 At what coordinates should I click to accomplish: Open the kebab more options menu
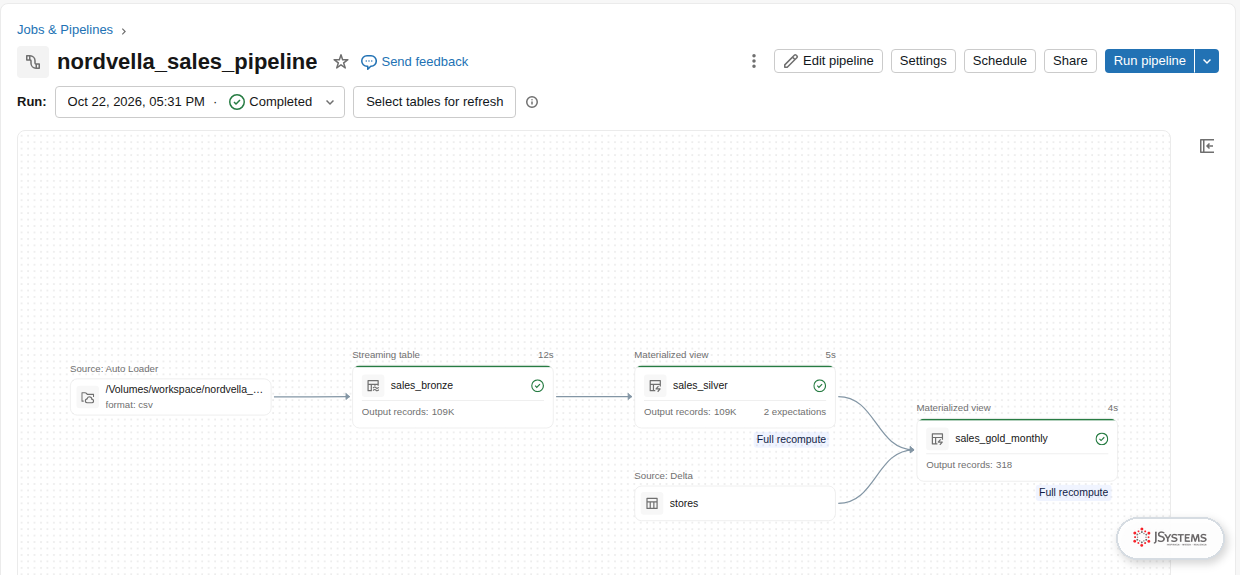[754, 61]
